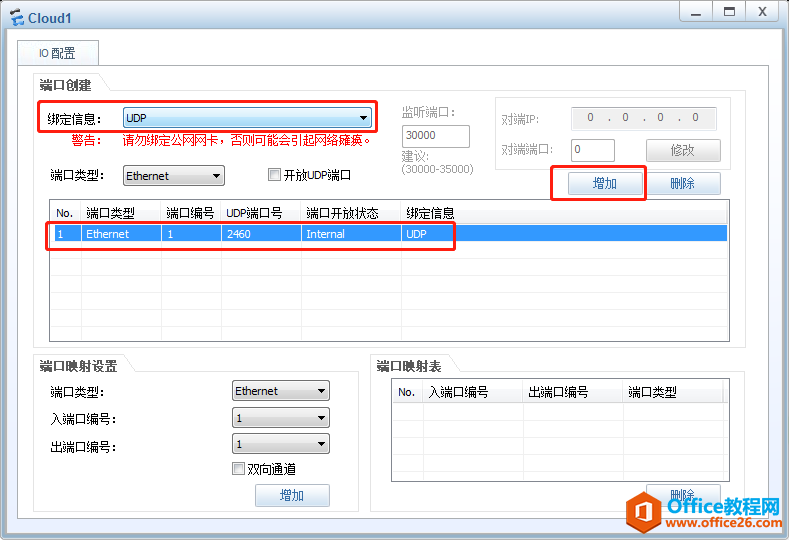Image resolution: width=789 pixels, height=540 pixels.
Task: Open the 入端口编号 dropdown
Action: click(281, 418)
